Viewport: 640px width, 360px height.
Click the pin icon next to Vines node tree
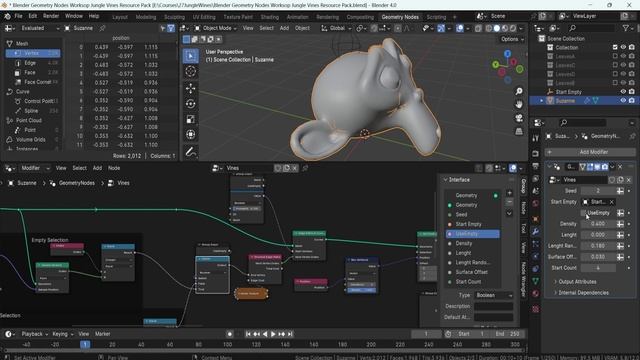(x=305, y=168)
